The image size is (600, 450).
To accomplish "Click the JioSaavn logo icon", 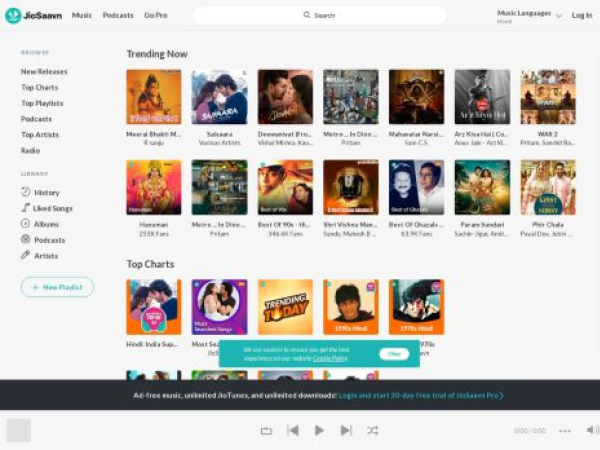I will point(13,15).
